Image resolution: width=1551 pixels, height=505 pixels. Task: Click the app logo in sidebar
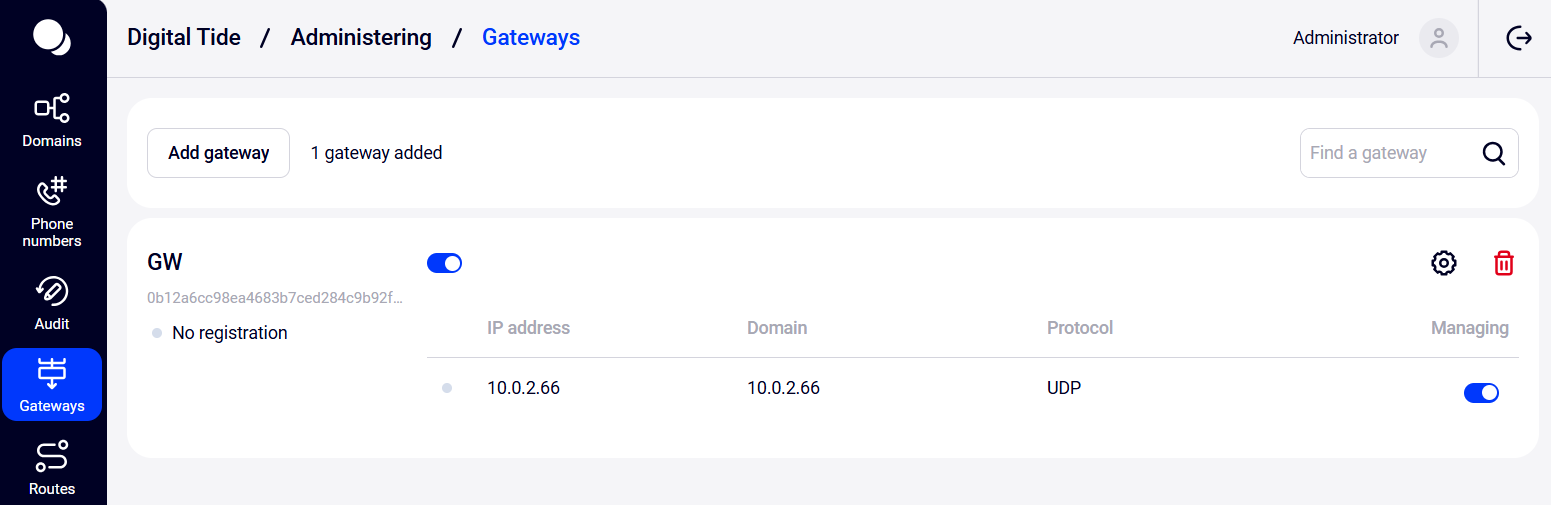(52, 37)
